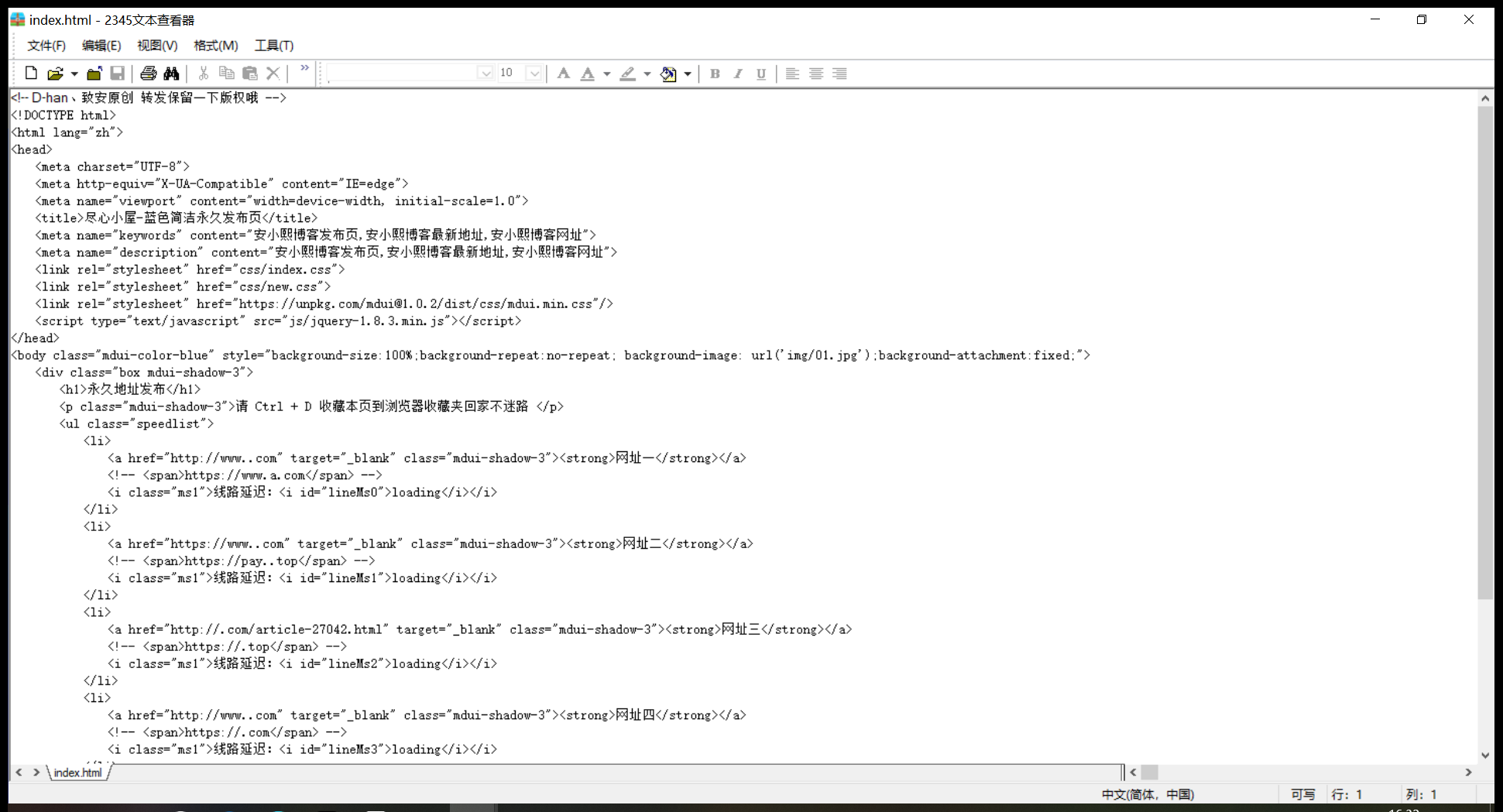Click the 行: 1 status entry
This screenshot has height=812, width=1503.
click(x=1347, y=795)
